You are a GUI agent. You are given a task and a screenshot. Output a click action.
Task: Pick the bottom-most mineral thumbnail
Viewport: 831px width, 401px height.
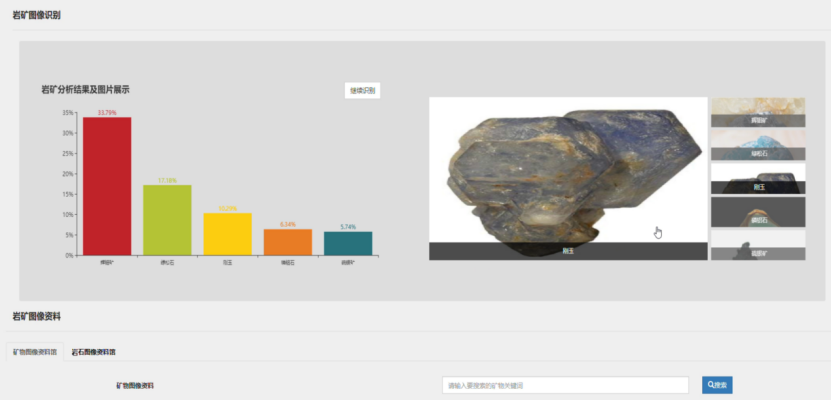(757, 245)
